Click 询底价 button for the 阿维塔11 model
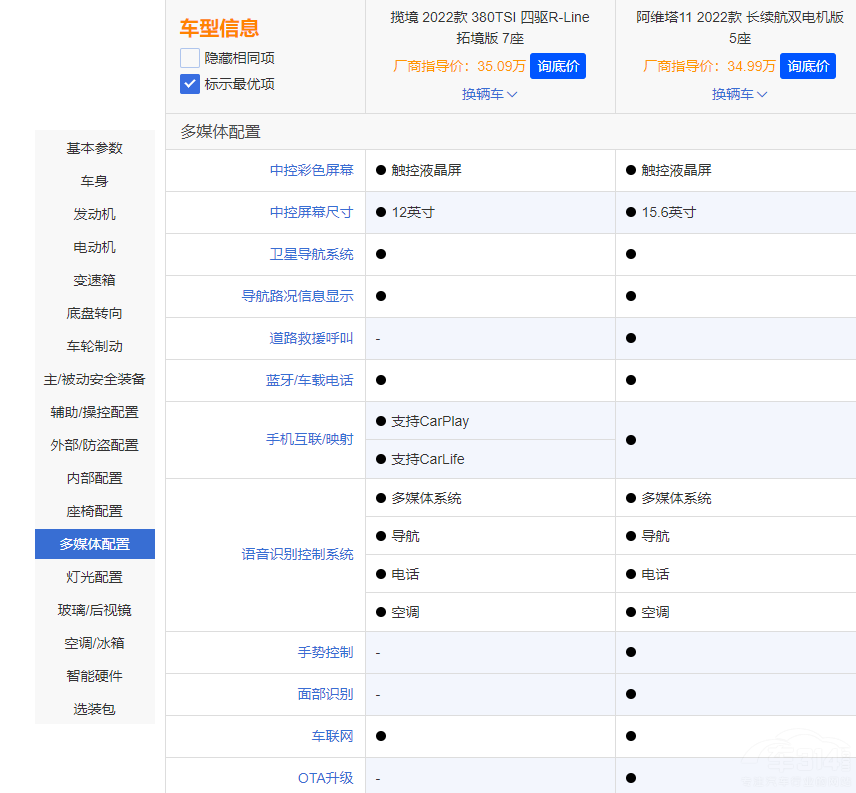 point(808,65)
